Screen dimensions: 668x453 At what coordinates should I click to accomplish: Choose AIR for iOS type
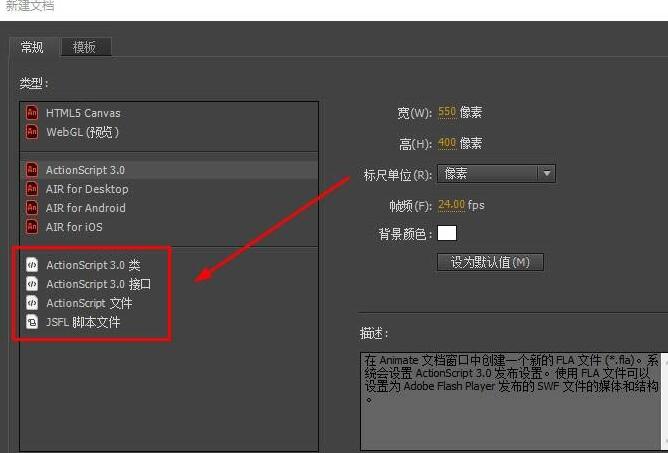169,227
